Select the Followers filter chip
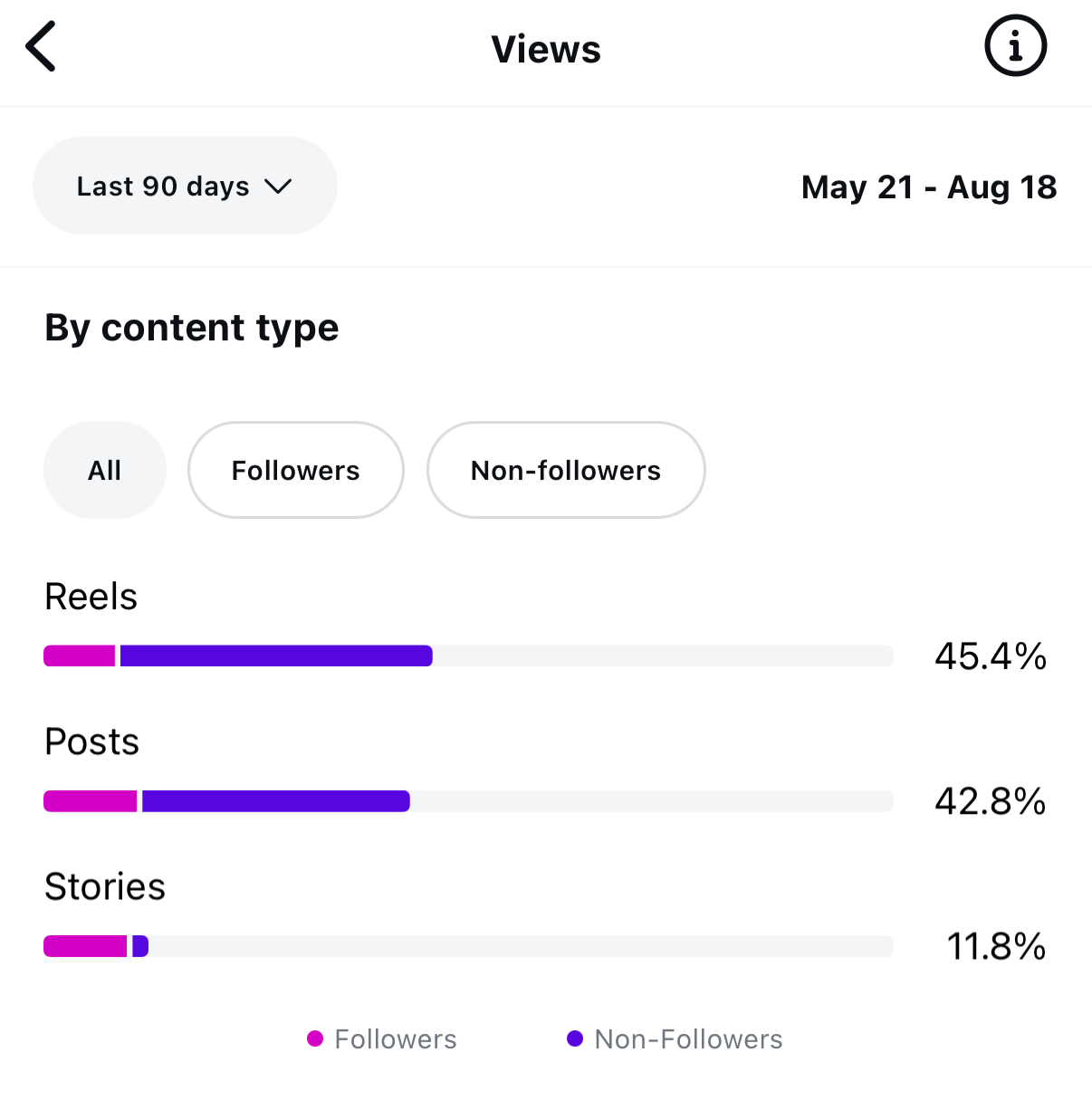This screenshot has width=1092, height=1100. [296, 470]
